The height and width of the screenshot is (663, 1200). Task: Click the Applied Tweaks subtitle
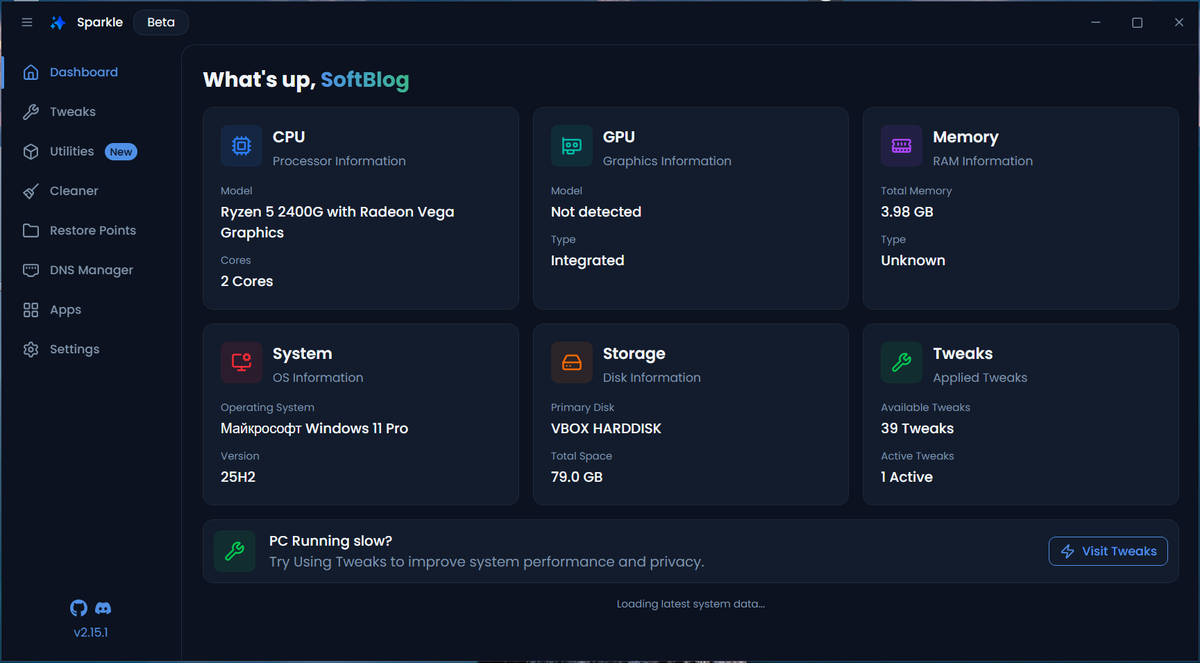click(x=980, y=378)
